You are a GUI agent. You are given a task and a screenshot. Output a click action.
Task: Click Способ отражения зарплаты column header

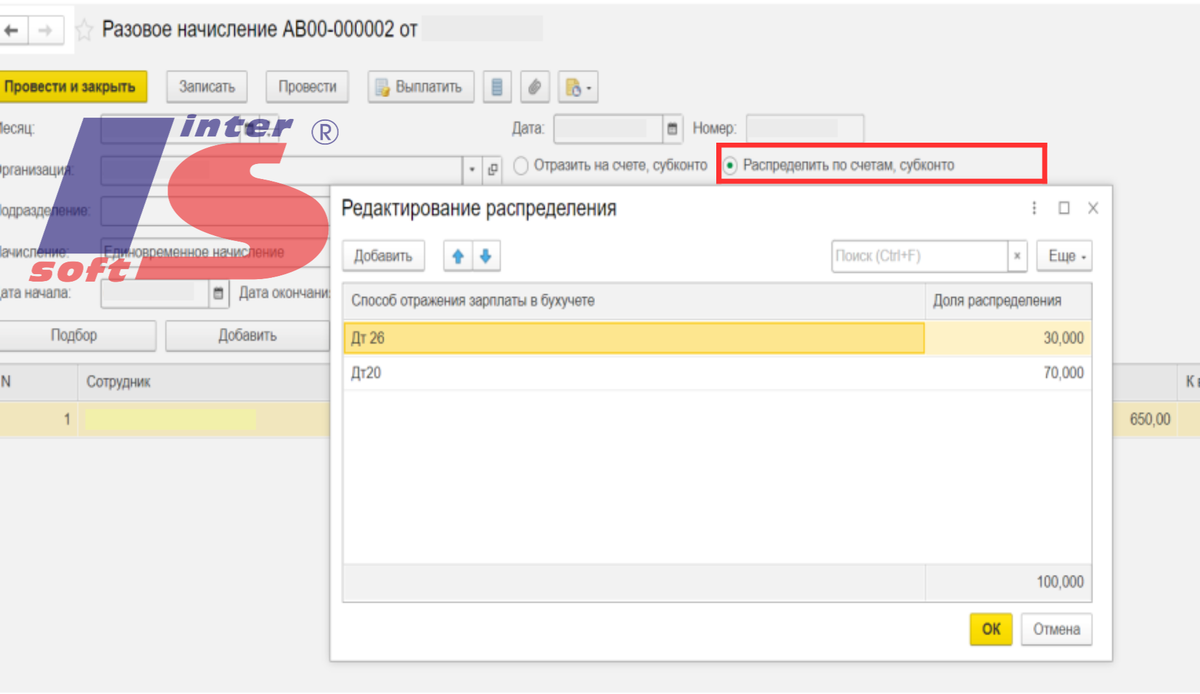point(634,300)
